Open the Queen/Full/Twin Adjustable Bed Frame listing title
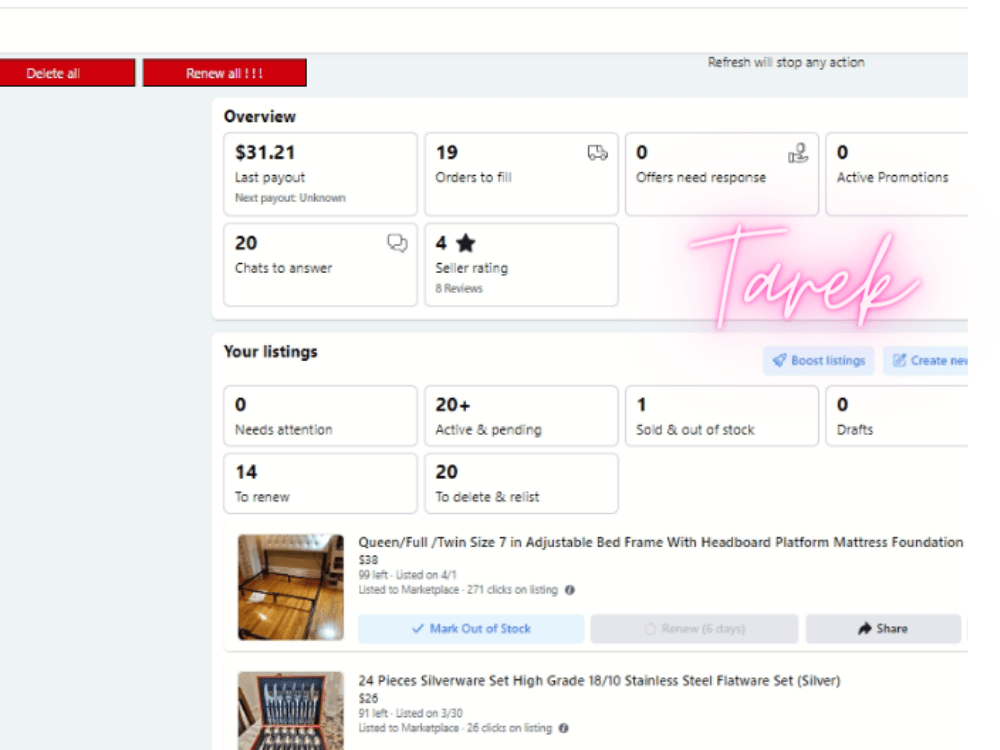This screenshot has width=1000, height=750. coord(661,542)
